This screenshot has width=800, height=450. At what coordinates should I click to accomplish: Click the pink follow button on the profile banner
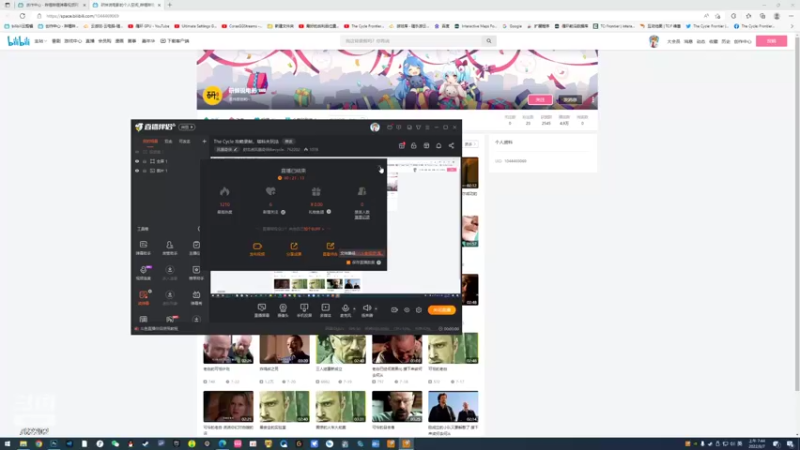click(x=540, y=99)
